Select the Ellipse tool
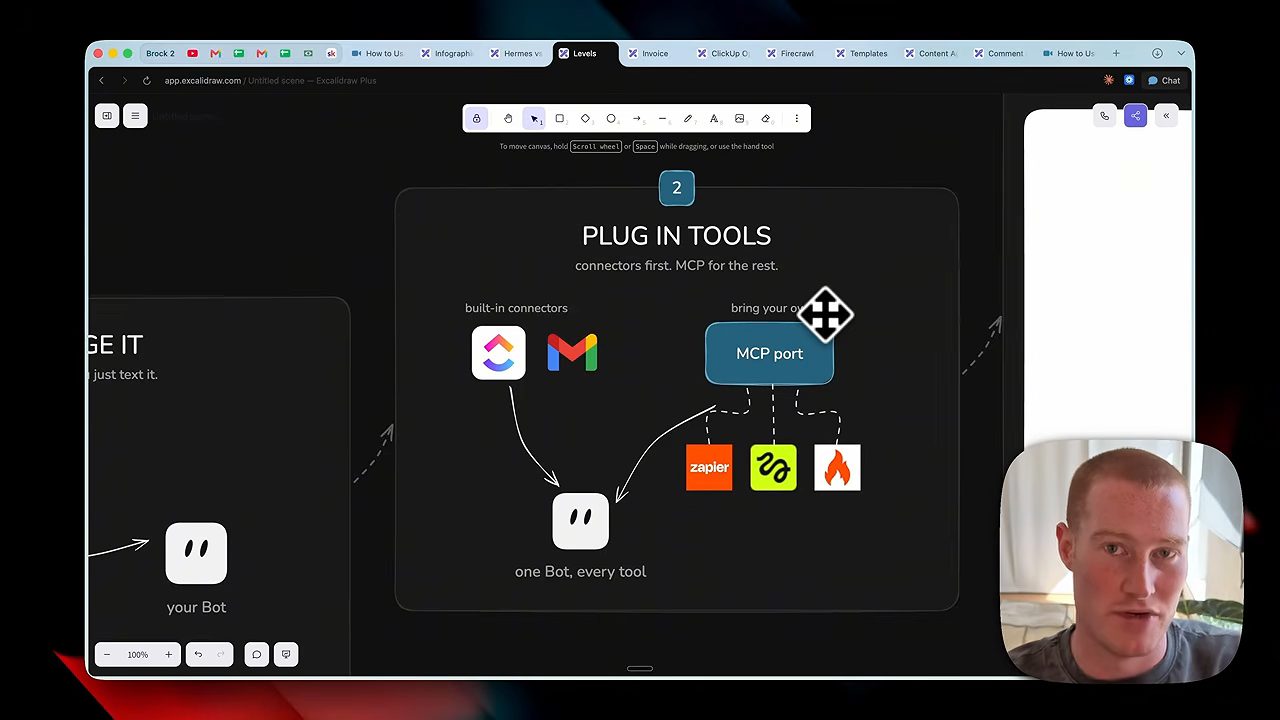This screenshot has width=1280, height=720. point(611,118)
